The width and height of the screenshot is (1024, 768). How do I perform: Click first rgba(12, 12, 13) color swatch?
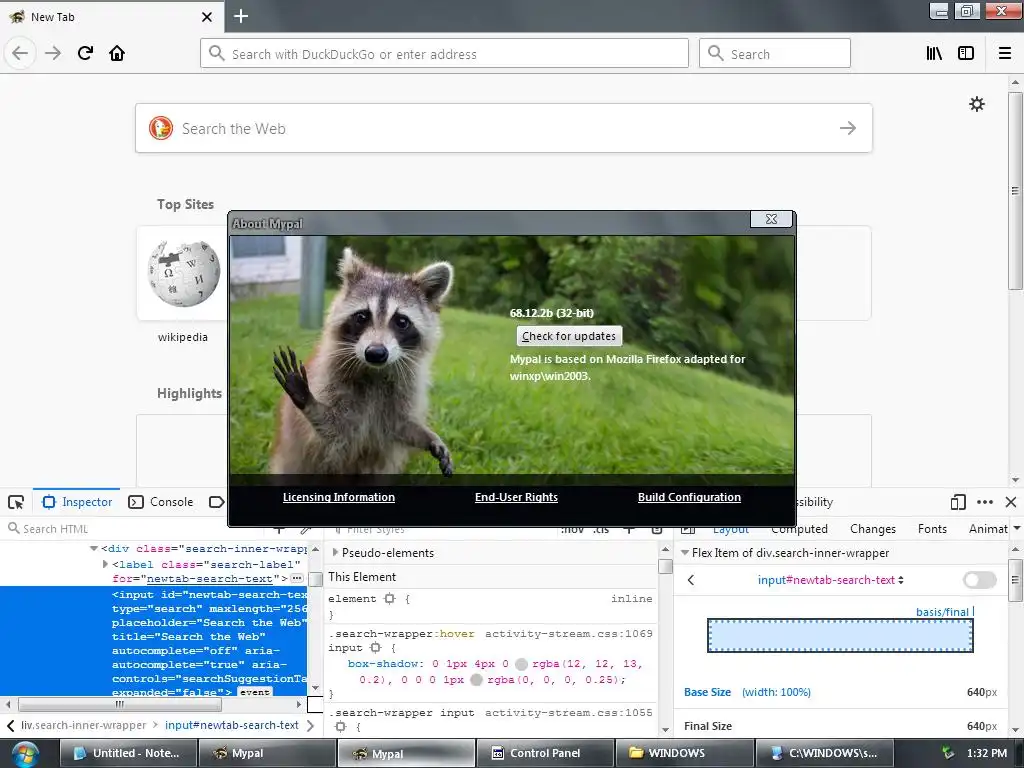coord(521,664)
